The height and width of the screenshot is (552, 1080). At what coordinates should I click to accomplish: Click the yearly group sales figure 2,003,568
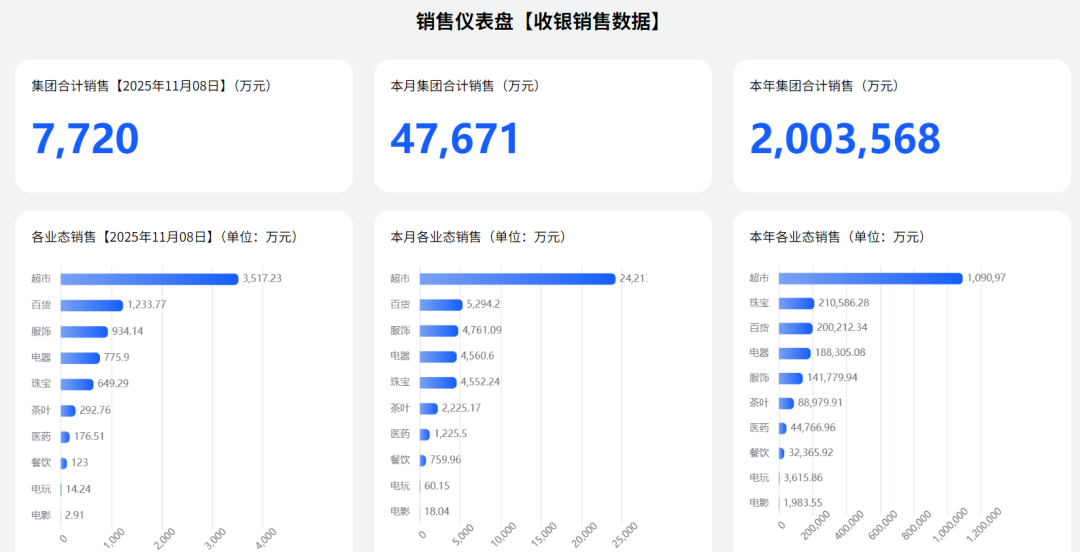coord(845,139)
